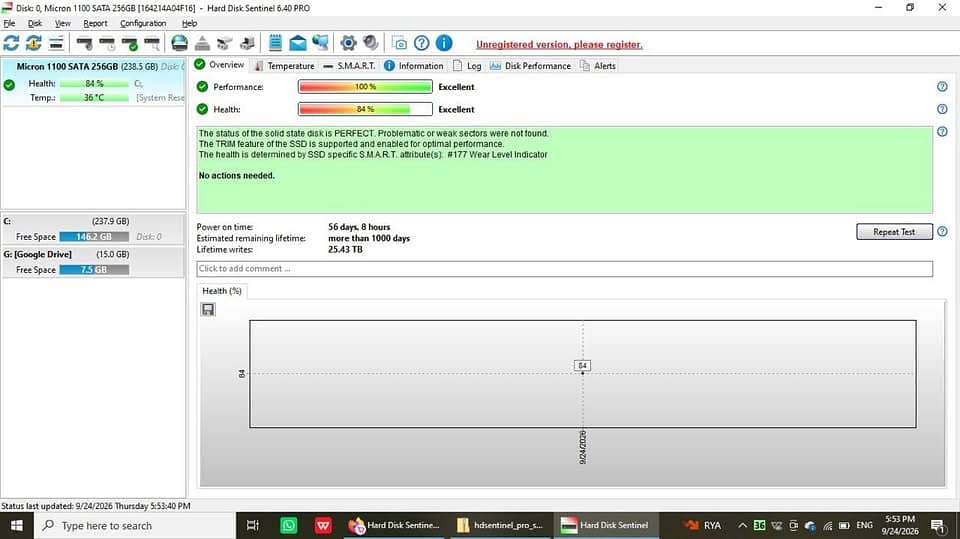This screenshot has width=960, height=539.
Task: Open the Report menu
Action: 95,23
